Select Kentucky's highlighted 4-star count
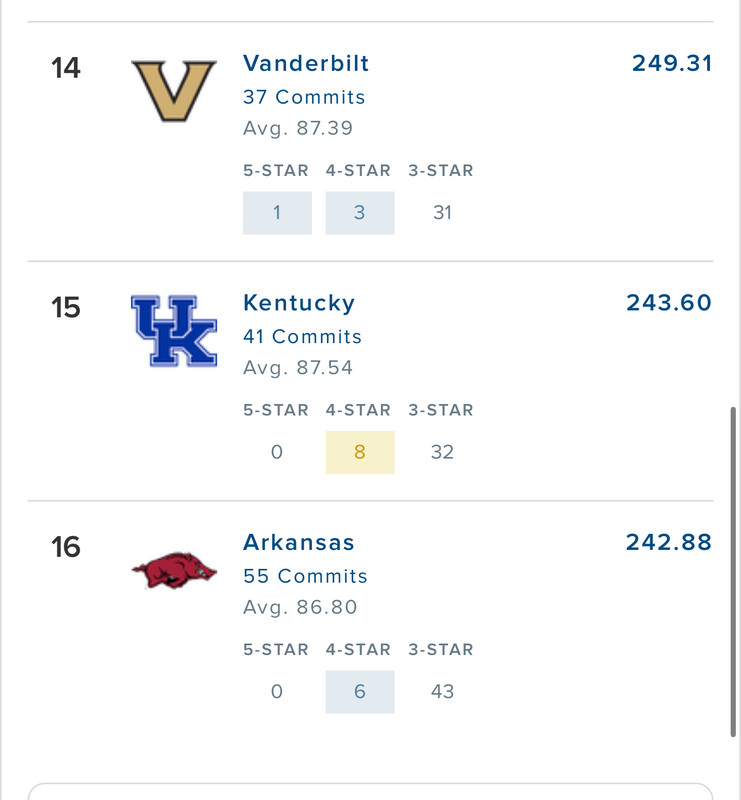 [x=360, y=452]
